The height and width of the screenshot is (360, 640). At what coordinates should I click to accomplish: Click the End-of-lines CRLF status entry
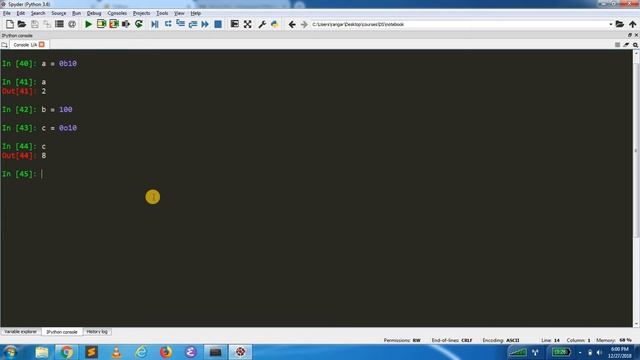click(452, 340)
